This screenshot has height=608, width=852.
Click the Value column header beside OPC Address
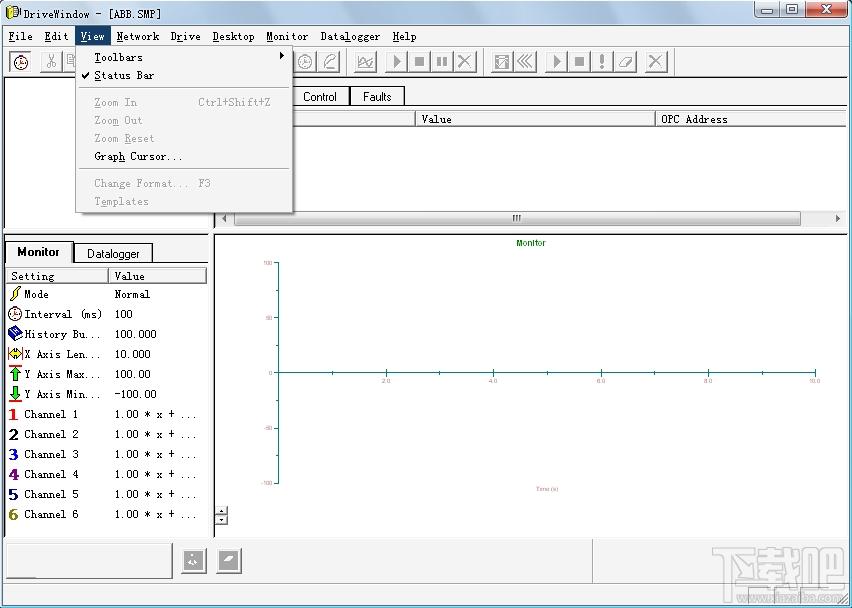click(535, 119)
